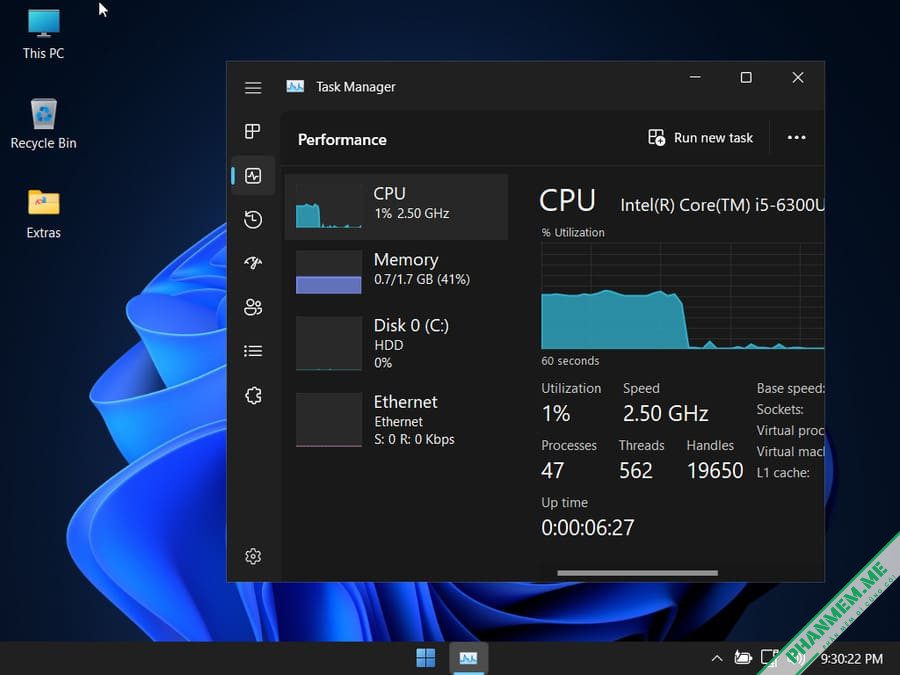
Task: Show hidden tray icons chevron
Action: [x=717, y=658]
